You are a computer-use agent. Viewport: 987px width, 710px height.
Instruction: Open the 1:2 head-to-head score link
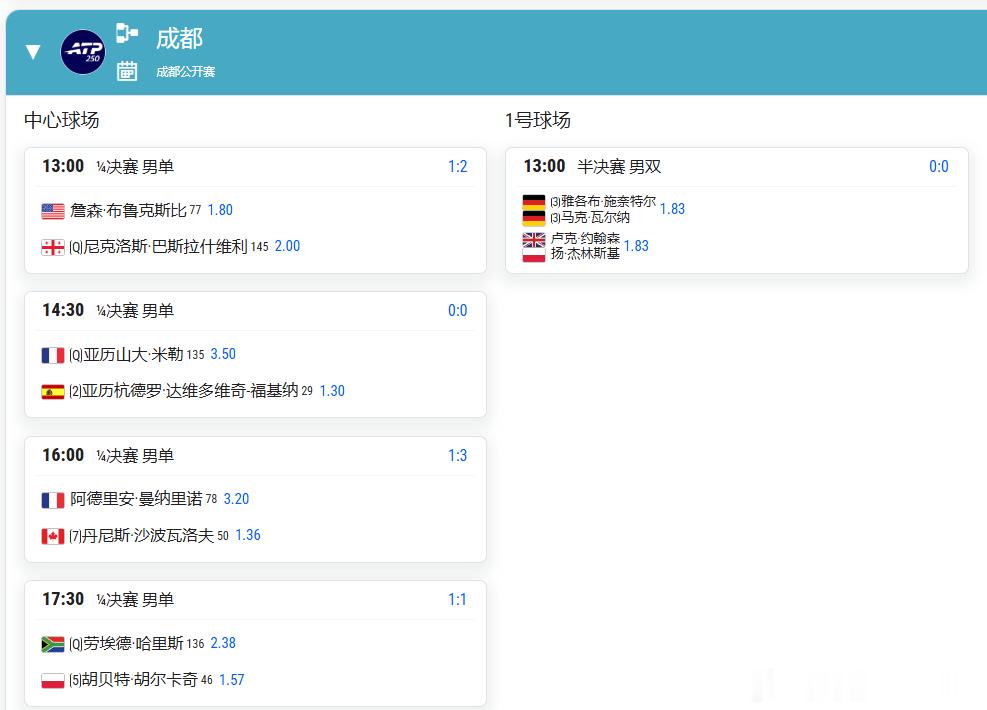click(458, 167)
